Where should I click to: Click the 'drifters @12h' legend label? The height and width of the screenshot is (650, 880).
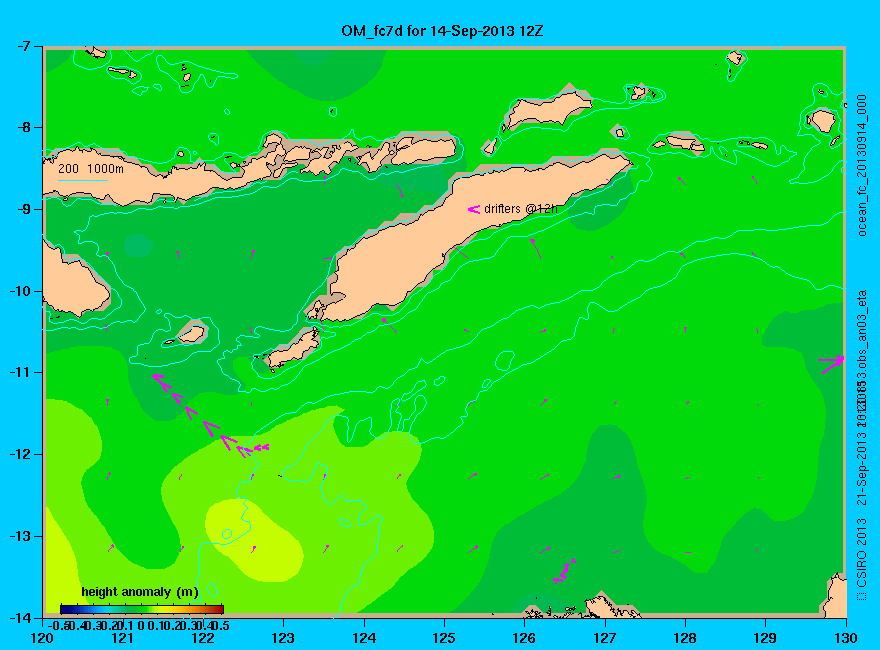point(521,209)
